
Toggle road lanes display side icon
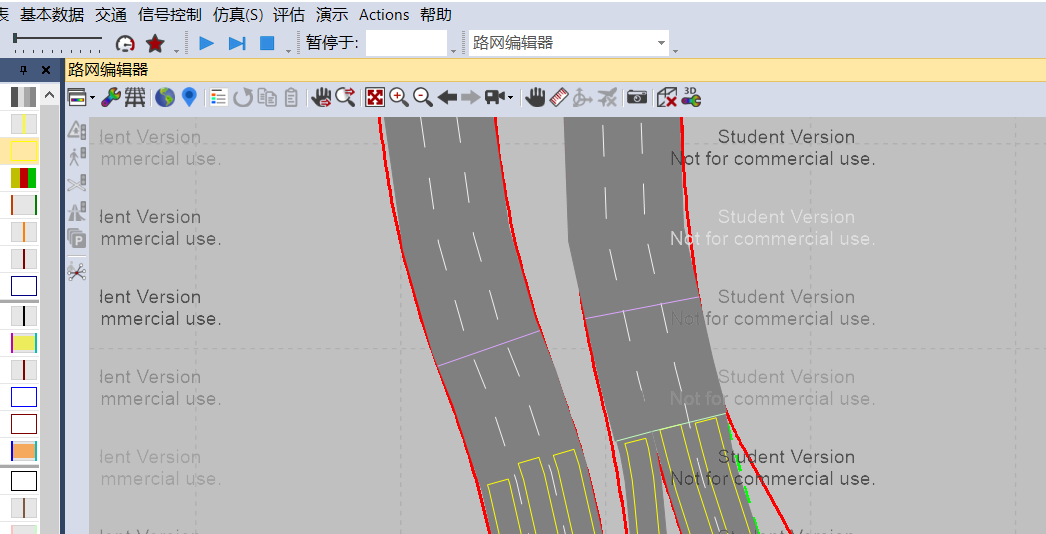tap(77, 211)
